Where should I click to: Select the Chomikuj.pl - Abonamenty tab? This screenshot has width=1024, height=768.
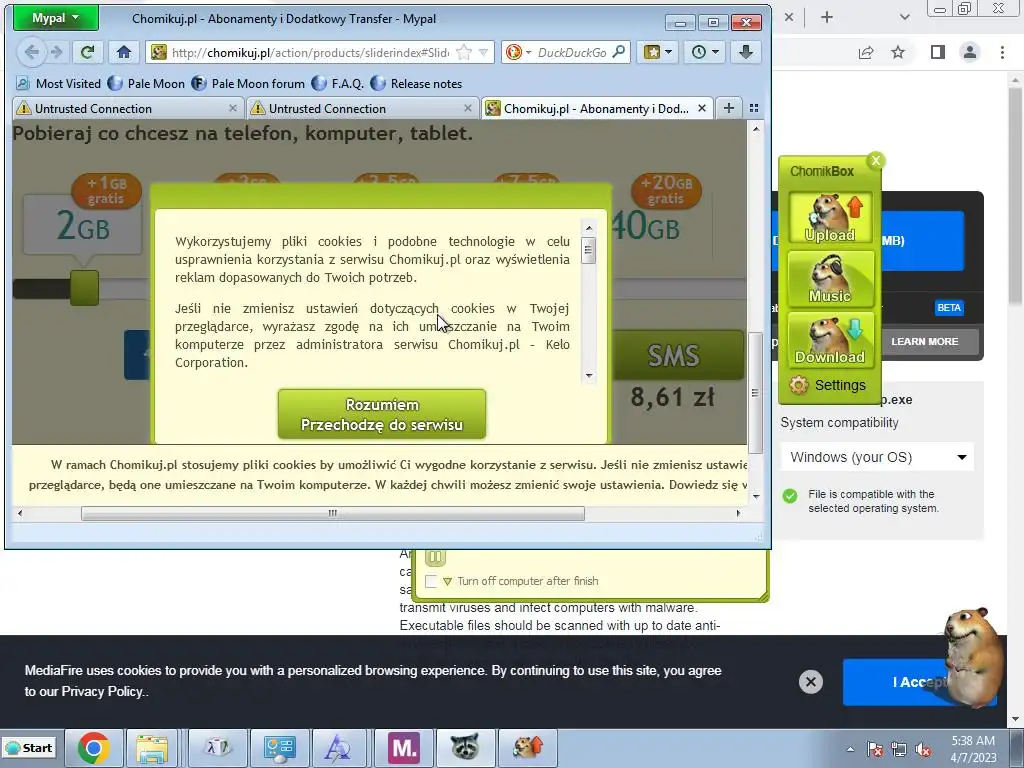[596, 108]
